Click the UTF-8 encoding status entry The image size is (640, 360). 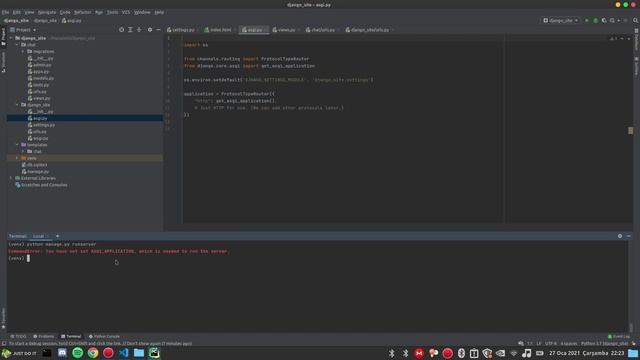pos(551,344)
